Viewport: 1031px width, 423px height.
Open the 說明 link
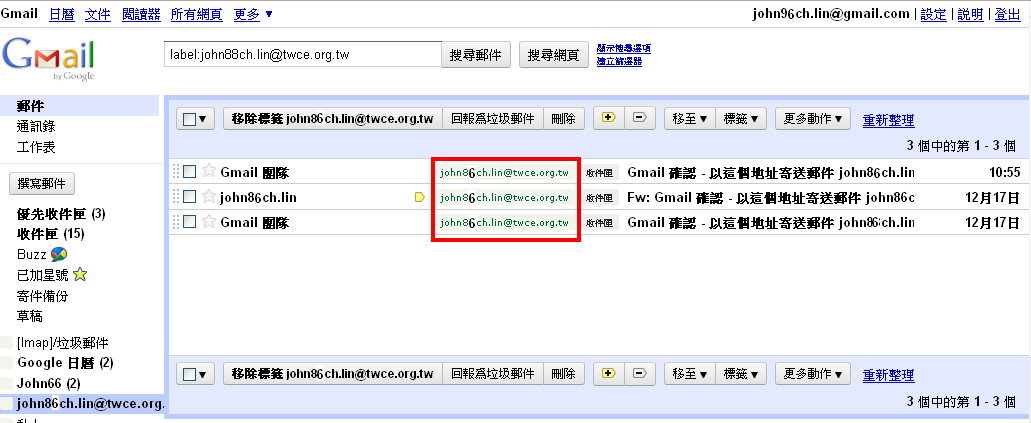click(x=970, y=14)
